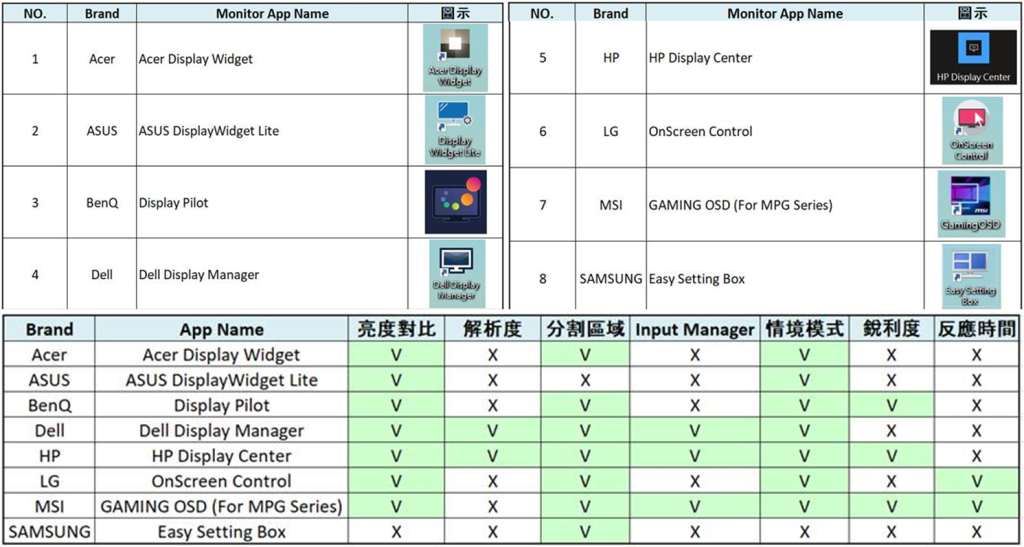
Task: Launch the MSI GamingOSD icon
Action: pyautogui.click(x=971, y=203)
